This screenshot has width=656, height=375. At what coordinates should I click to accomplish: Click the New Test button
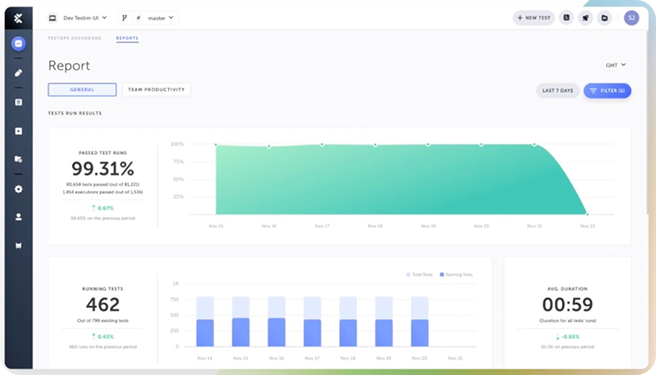pyautogui.click(x=534, y=18)
